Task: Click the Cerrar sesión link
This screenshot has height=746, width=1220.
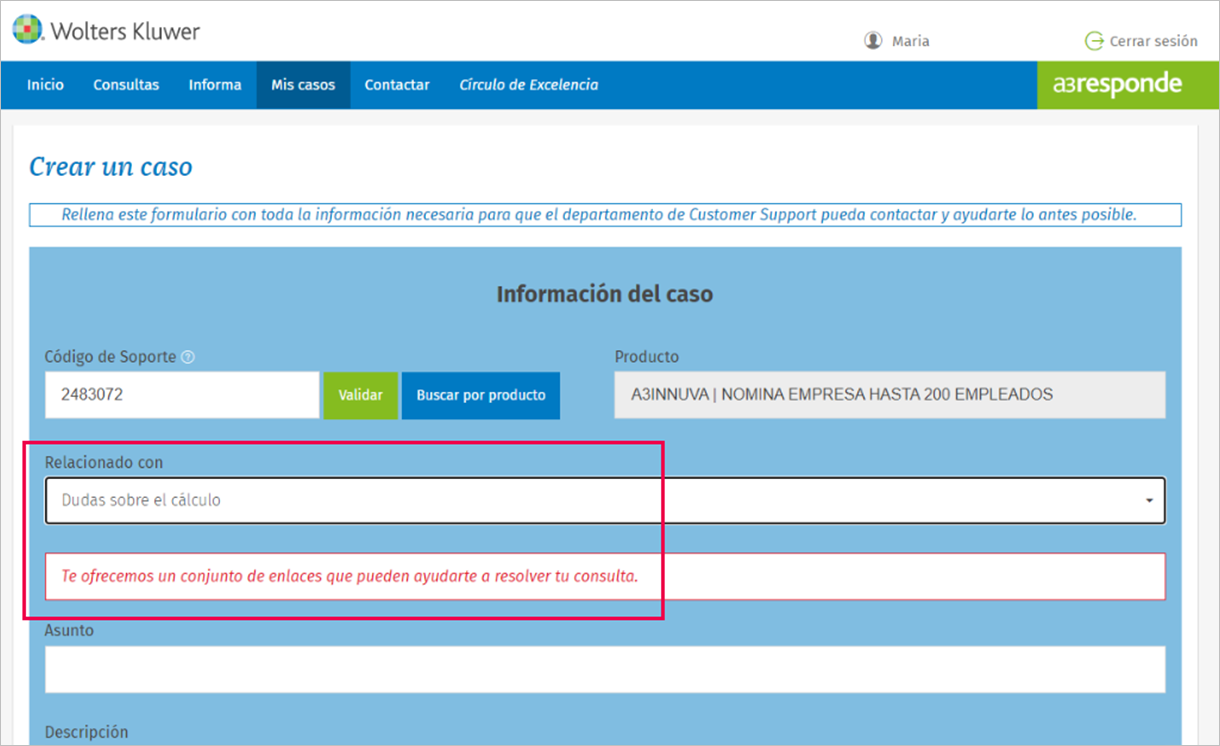Action: click(1153, 41)
